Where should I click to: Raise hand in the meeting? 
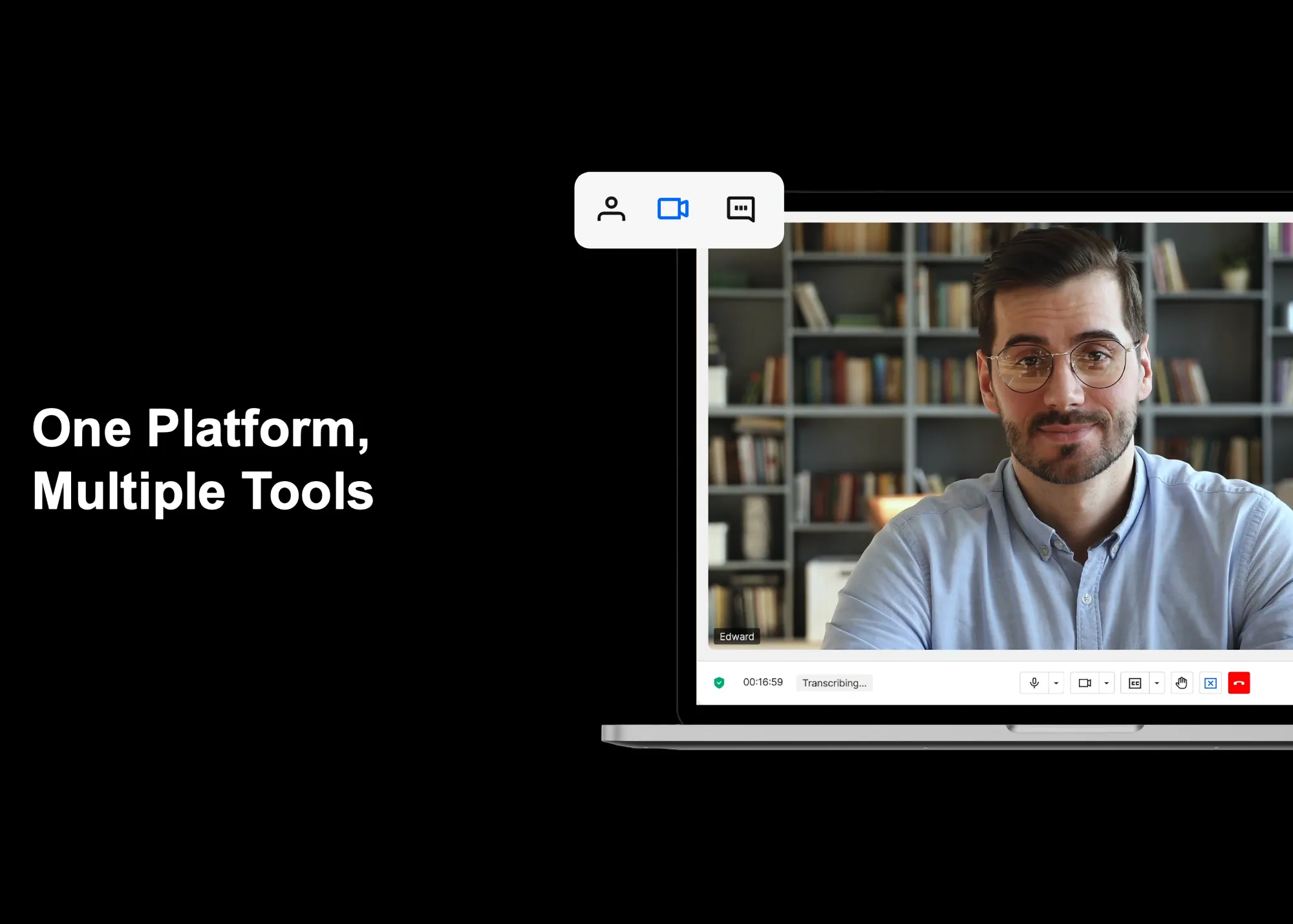(x=1181, y=683)
